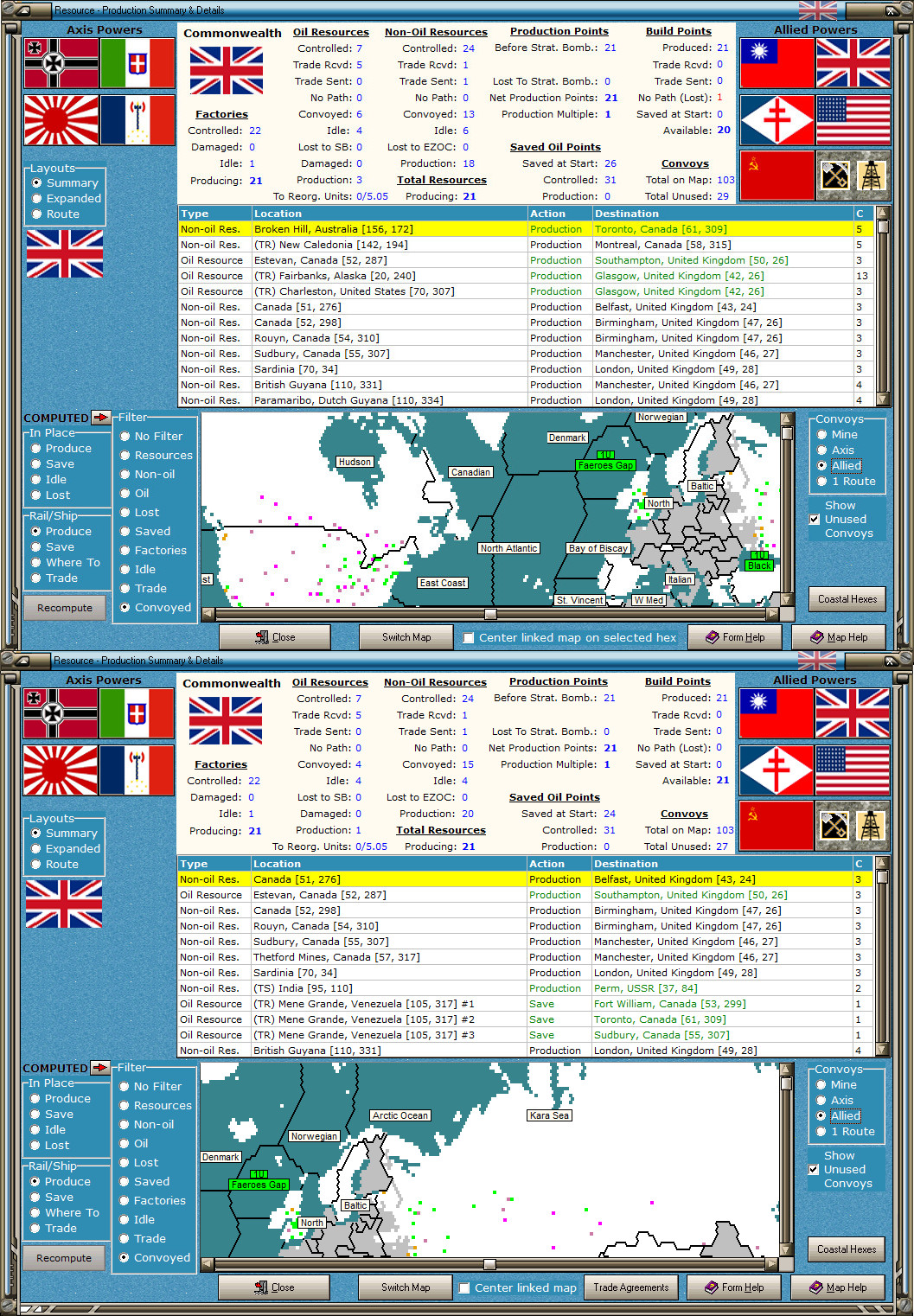The height and width of the screenshot is (1316, 914).
Task: Click Close button in lower window
Action: pyautogui.click(x=274, y=1287)
